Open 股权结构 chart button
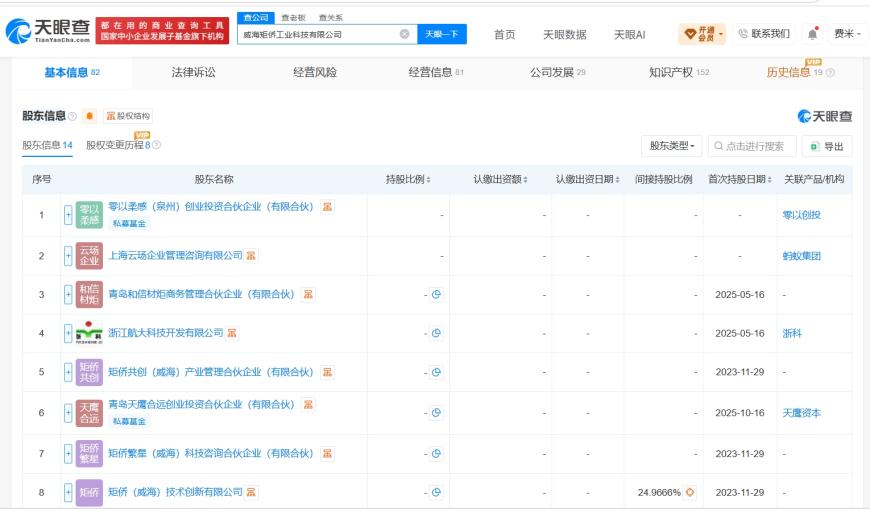870x510 pixels. [x=128, y=116]
